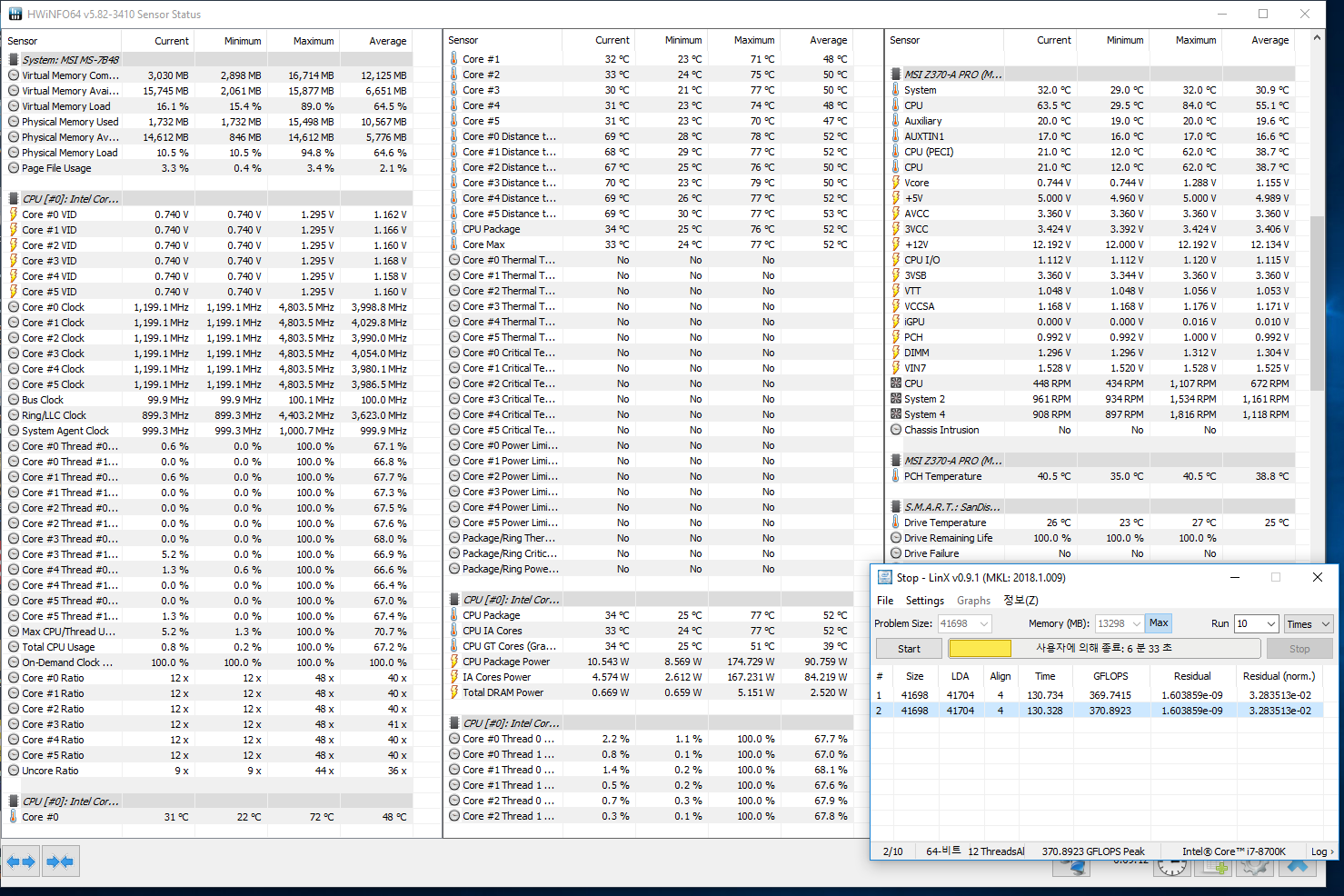Select the Max CPU/Thread U... sensor row
Viewport: 1344px width, 896px height.
pyautogui.click(x=209, y=632)
